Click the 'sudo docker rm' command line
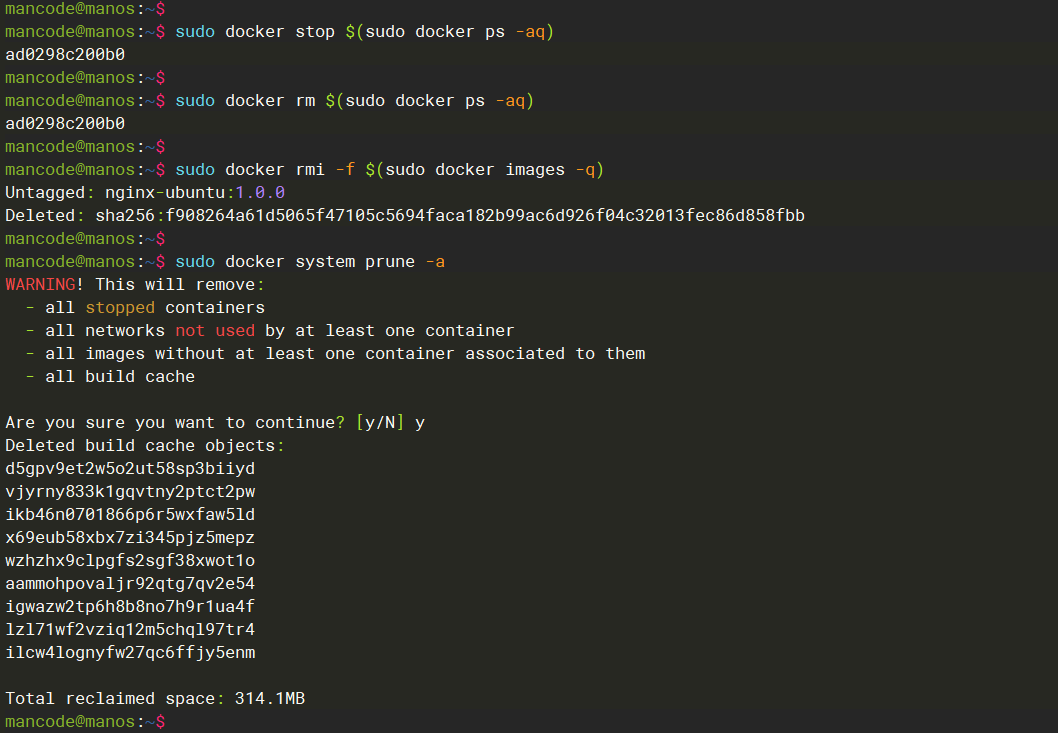Image resolution: width=1058 pixels, height=733 pixels. pyautogui.click(x=354, y=101)
